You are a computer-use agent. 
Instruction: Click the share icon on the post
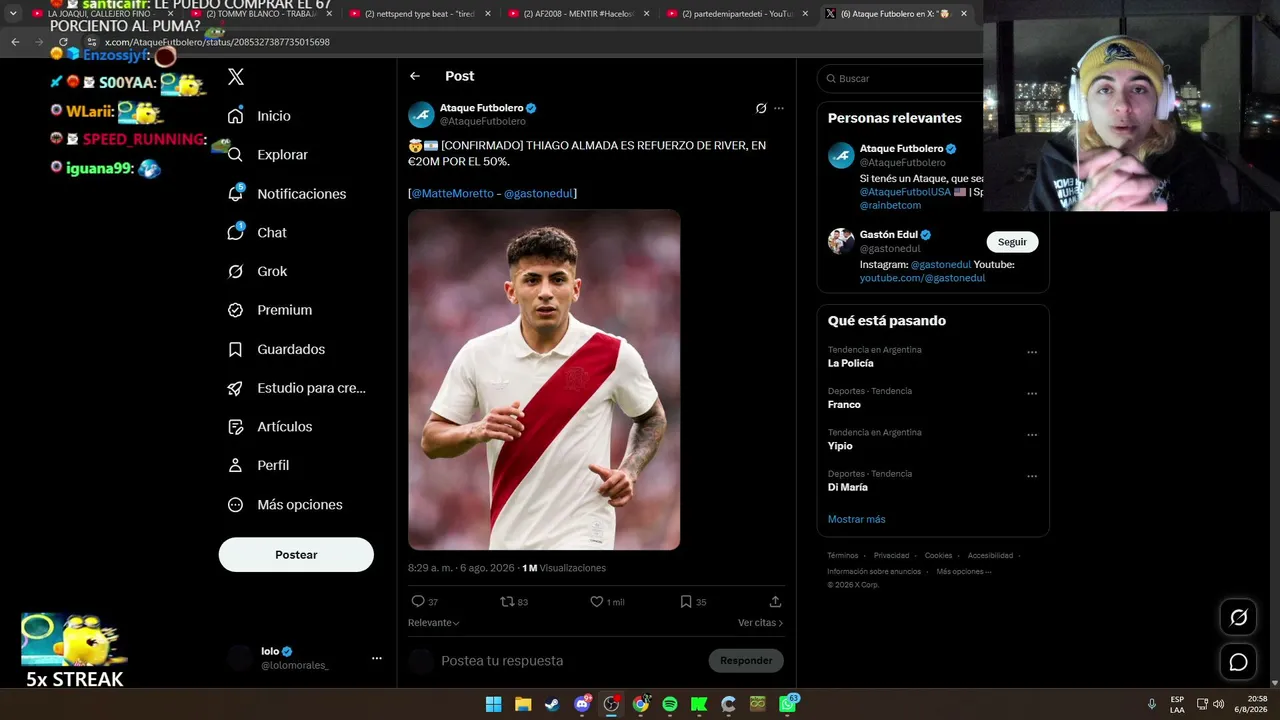(775, 602)
